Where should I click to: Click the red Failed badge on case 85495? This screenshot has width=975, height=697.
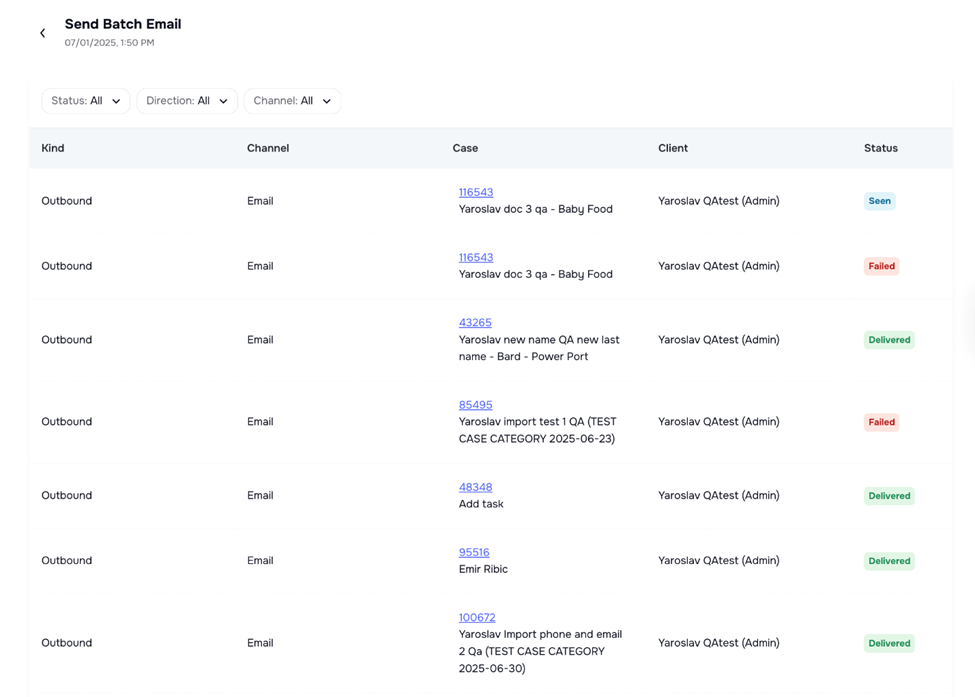(881, 422)
